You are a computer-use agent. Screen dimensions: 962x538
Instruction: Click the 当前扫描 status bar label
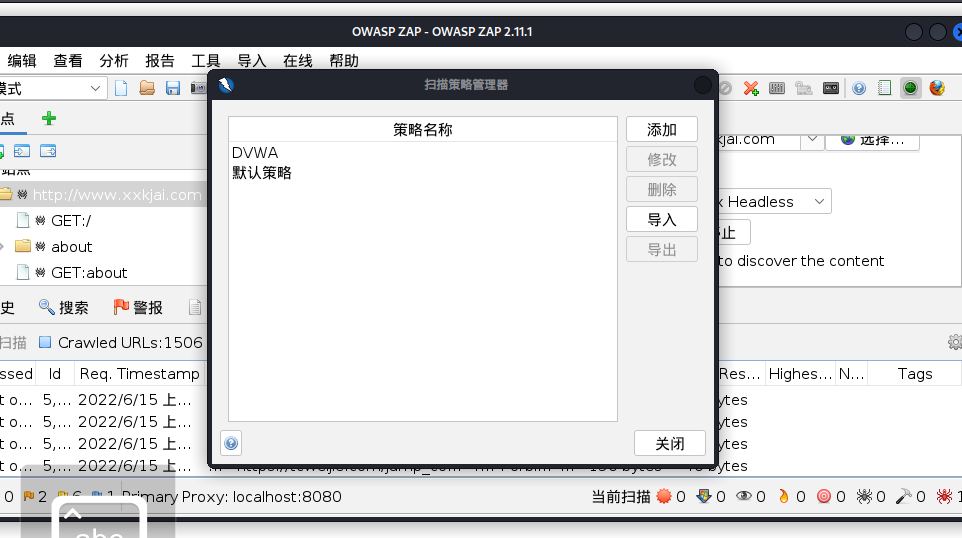(x=621, y=496)
